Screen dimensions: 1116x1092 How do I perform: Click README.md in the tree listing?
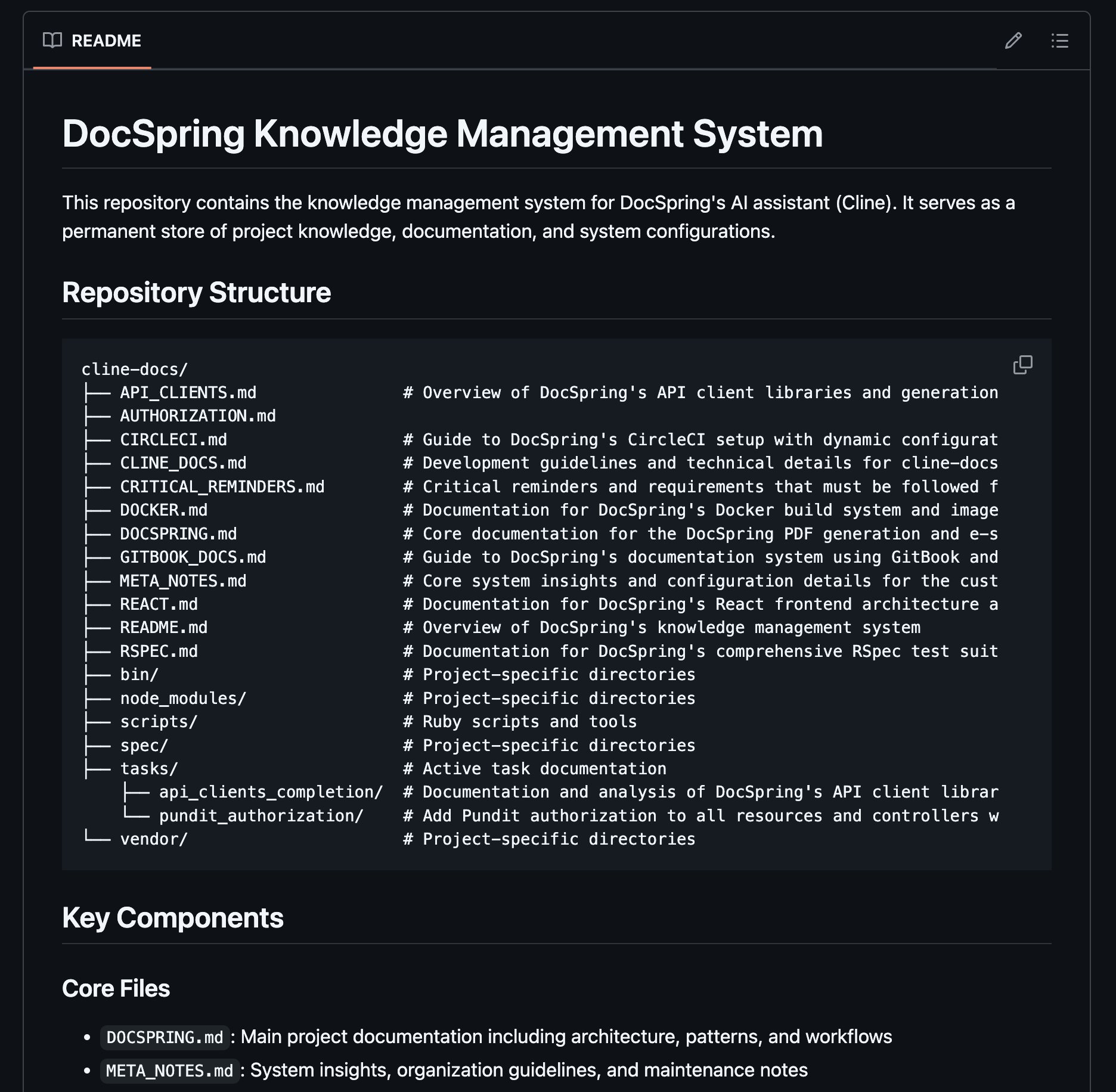pyautogui.click(x=164, y=628)
